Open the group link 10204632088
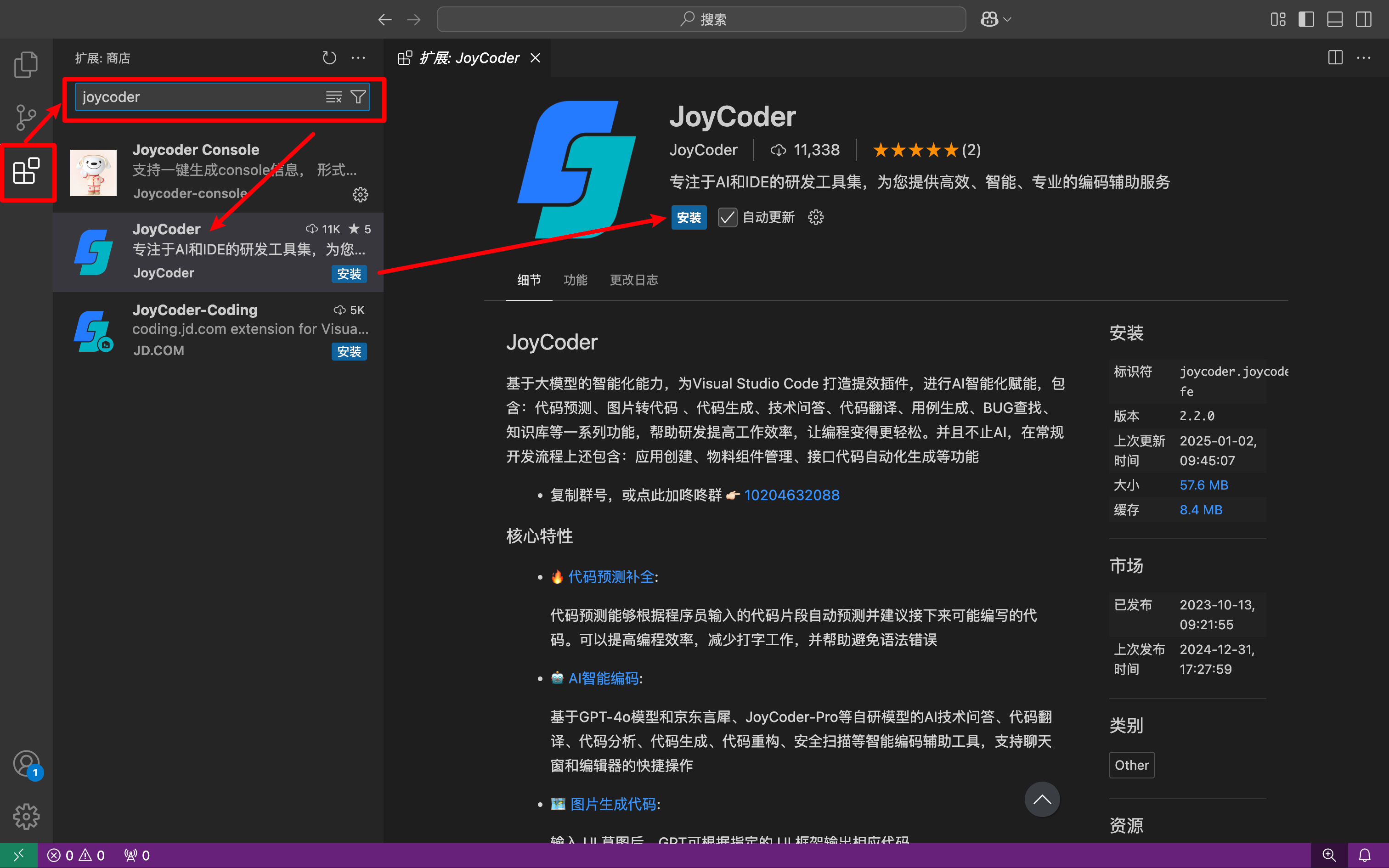Screen dimensions: 1389x868 pos(791,495)
